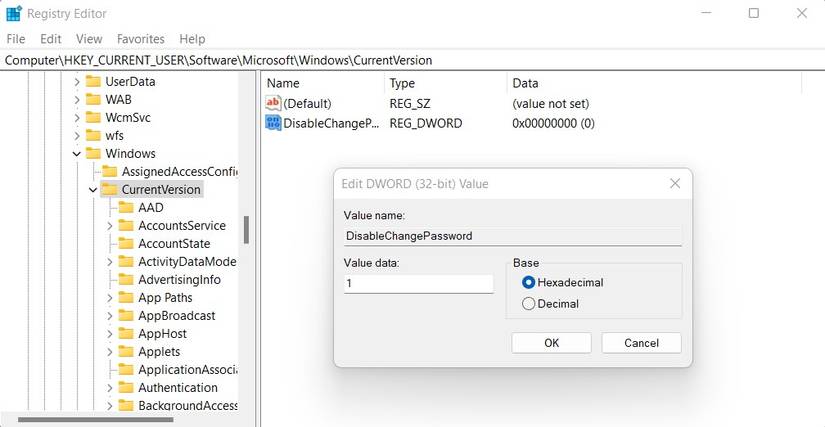Select the Hexadecimal base option

(x=562, y=282)
